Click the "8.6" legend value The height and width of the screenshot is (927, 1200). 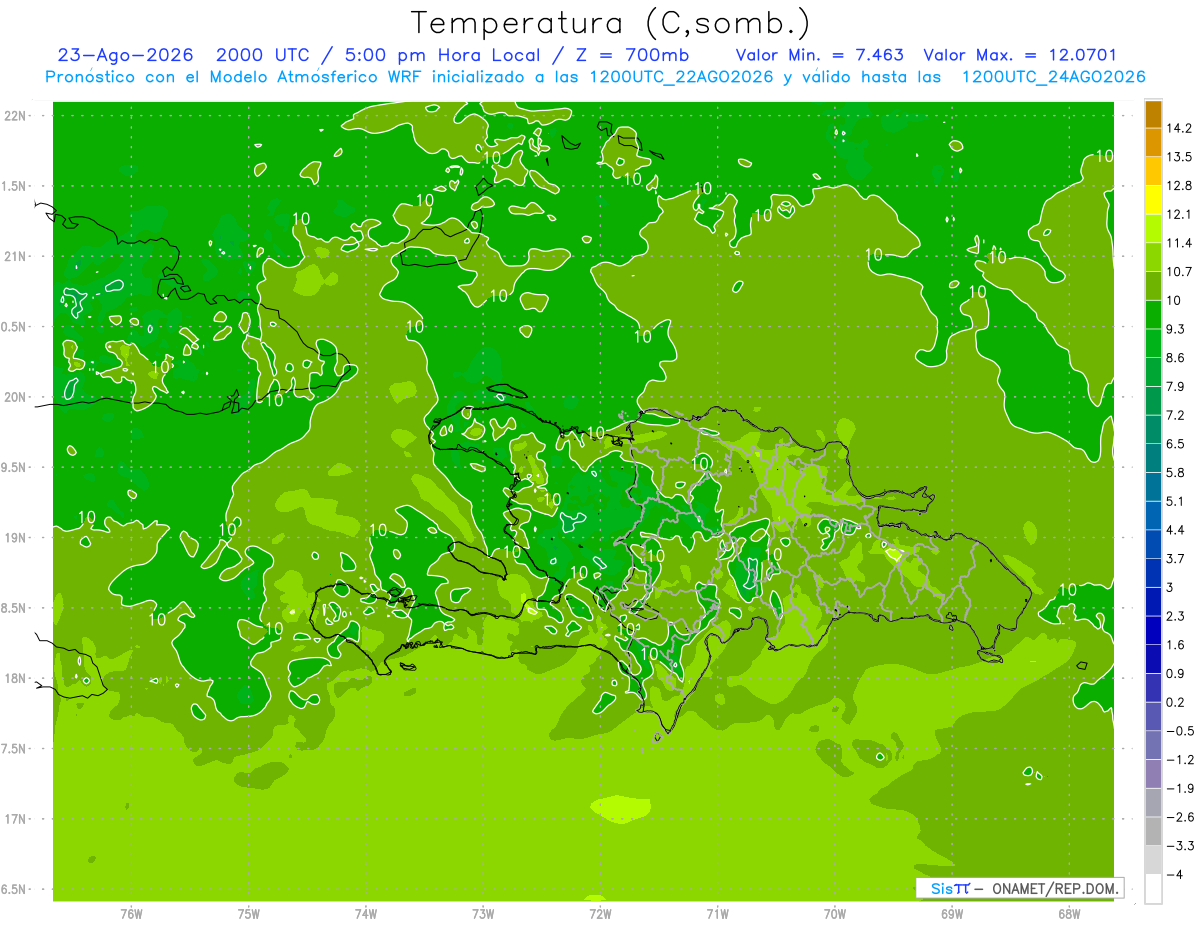point(1177,358)
